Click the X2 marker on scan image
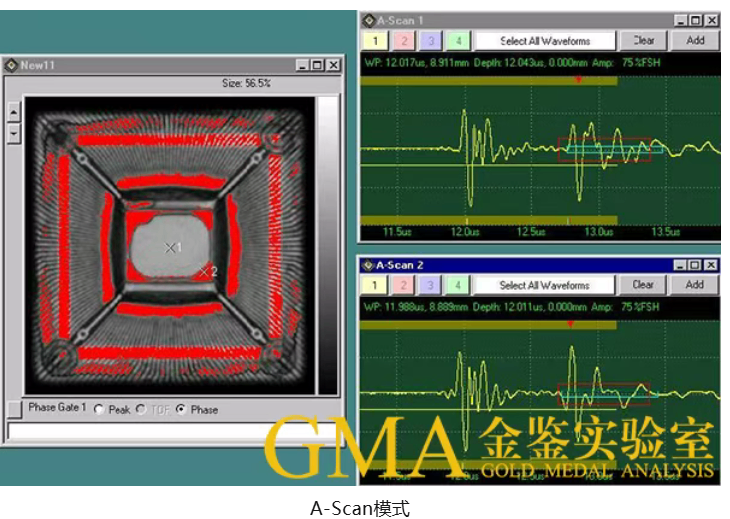 coord(206,270)
